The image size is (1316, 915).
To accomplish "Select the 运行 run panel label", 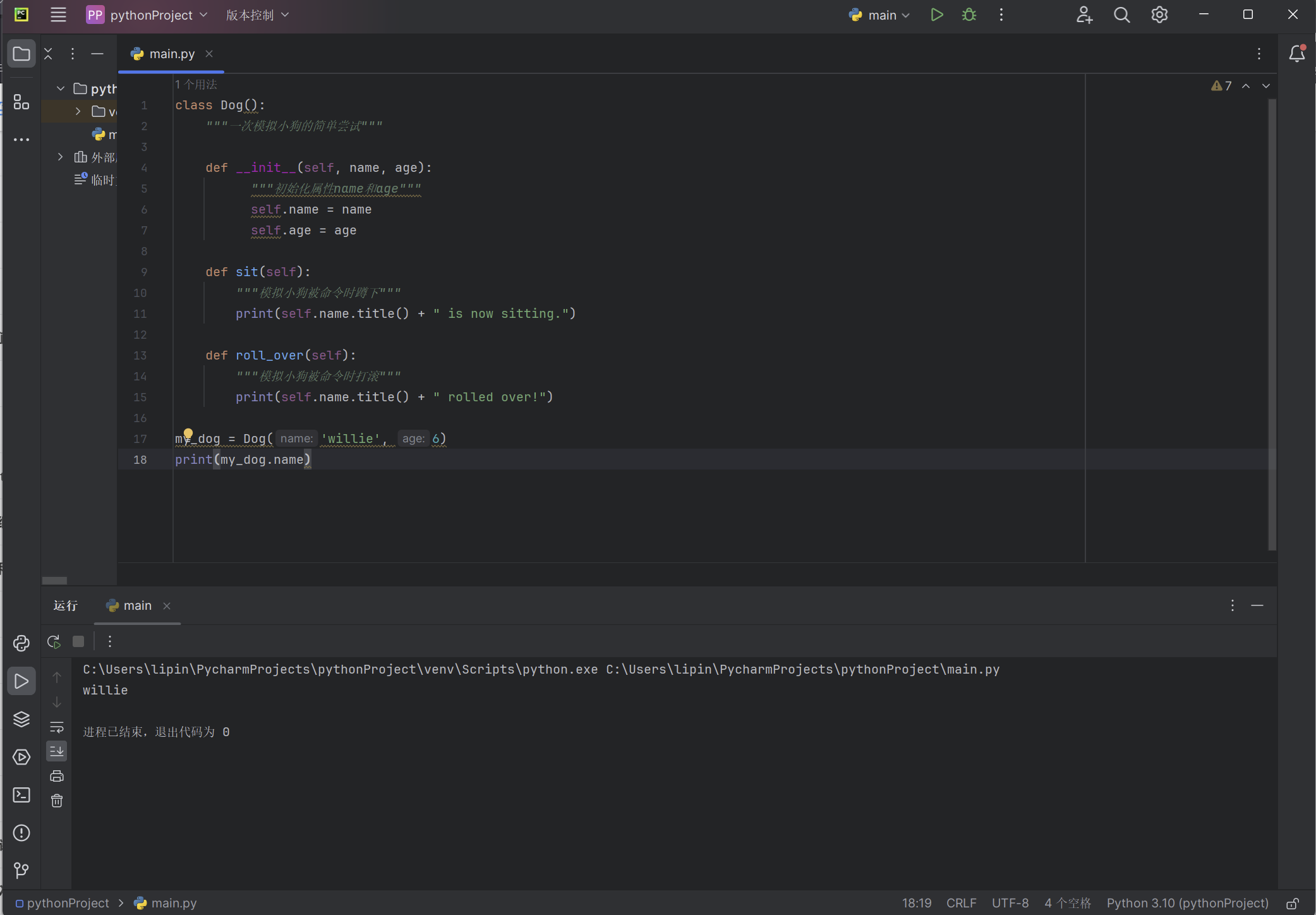I will 66,605.
